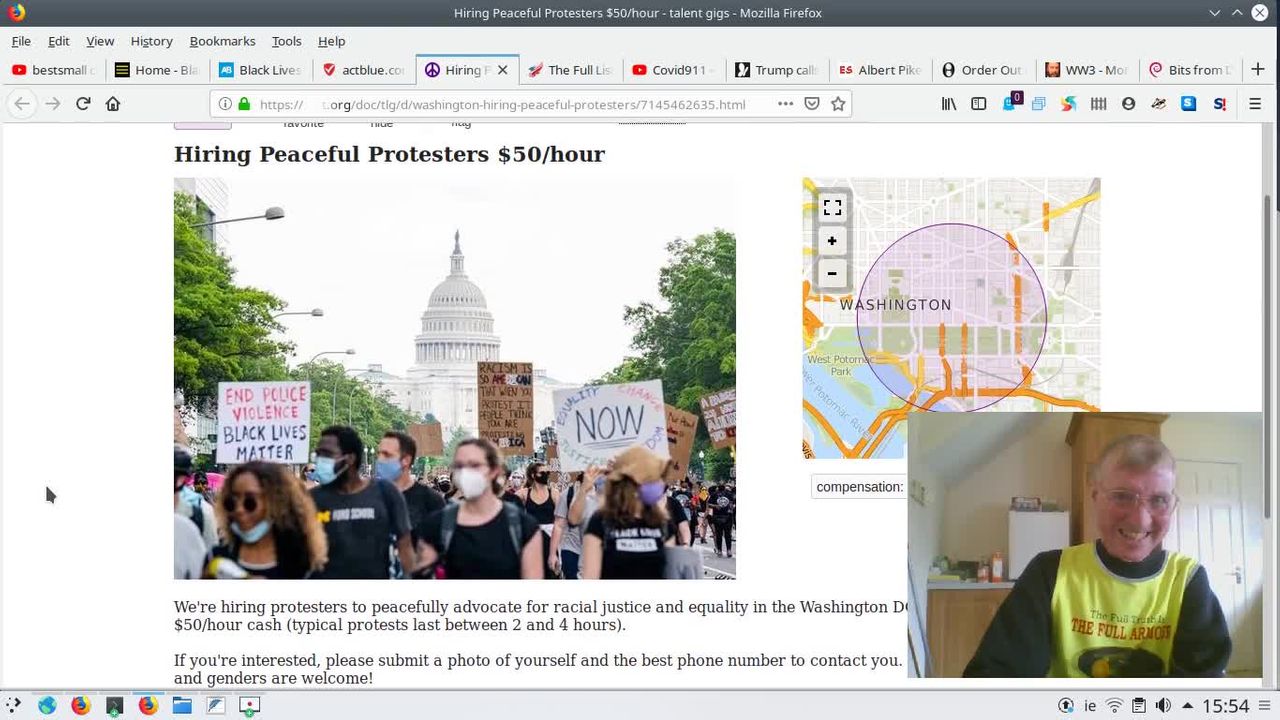Zoom out on the Washington map

[x=832, y=273]
